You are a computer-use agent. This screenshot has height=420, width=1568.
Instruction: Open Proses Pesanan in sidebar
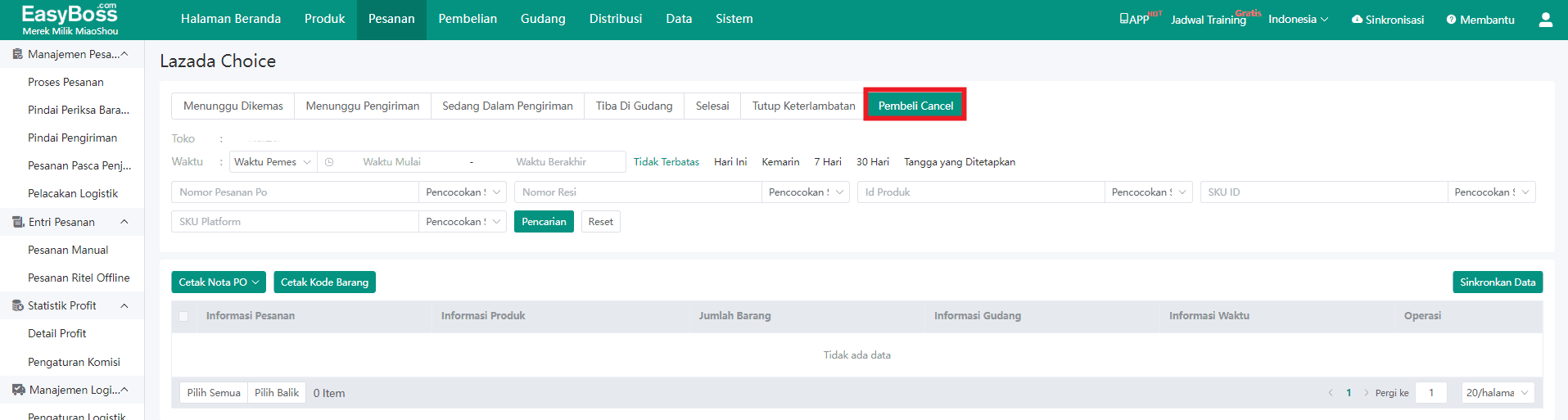(x=66, y=82)
